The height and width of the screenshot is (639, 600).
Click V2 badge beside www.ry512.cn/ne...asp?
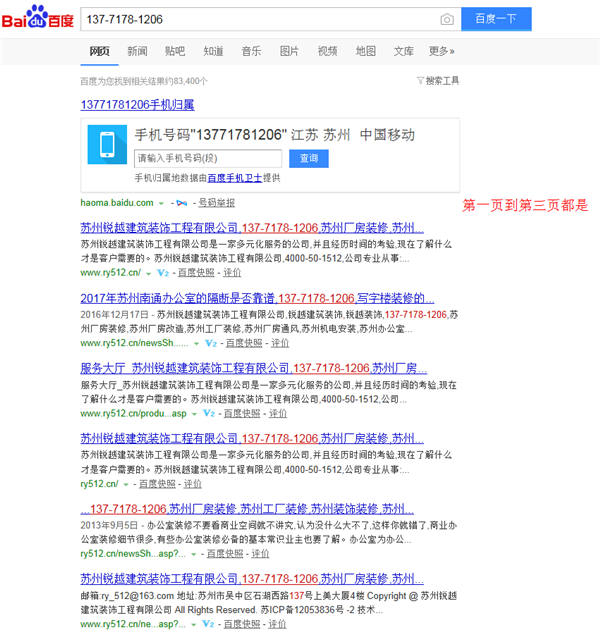(208, 624)
